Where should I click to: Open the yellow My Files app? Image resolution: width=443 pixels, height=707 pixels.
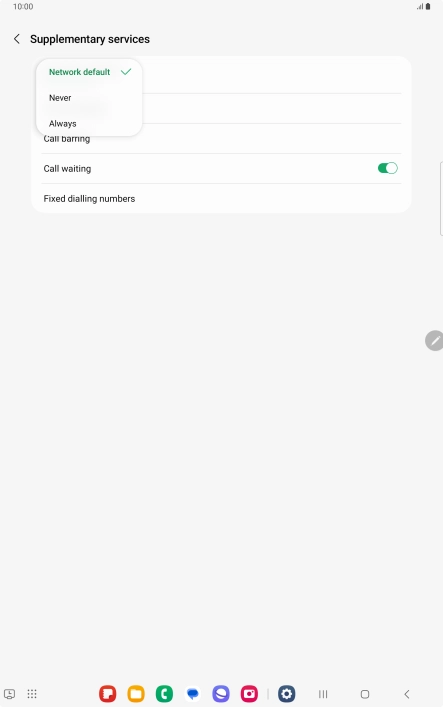[x=136, y=693]
